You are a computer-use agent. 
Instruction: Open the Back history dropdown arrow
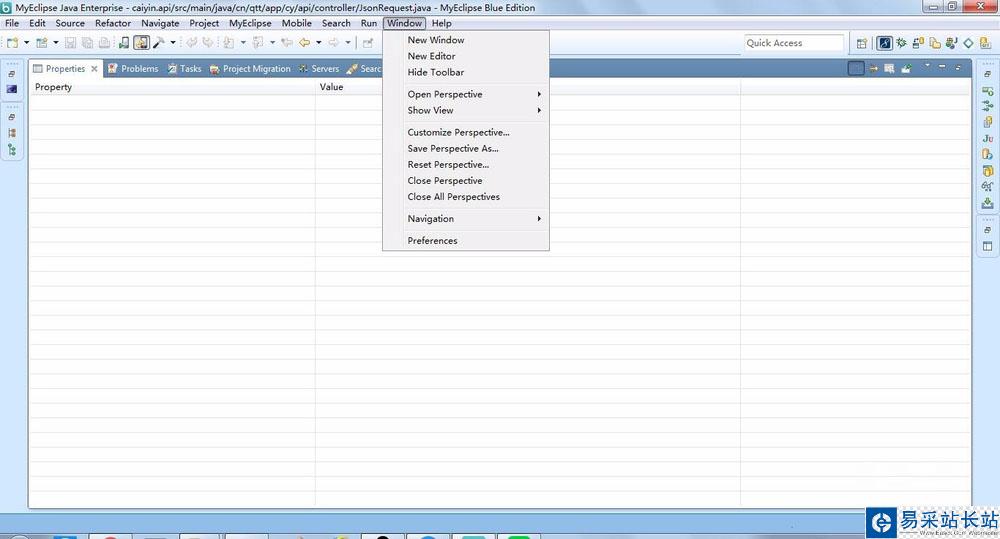point(318,43)
